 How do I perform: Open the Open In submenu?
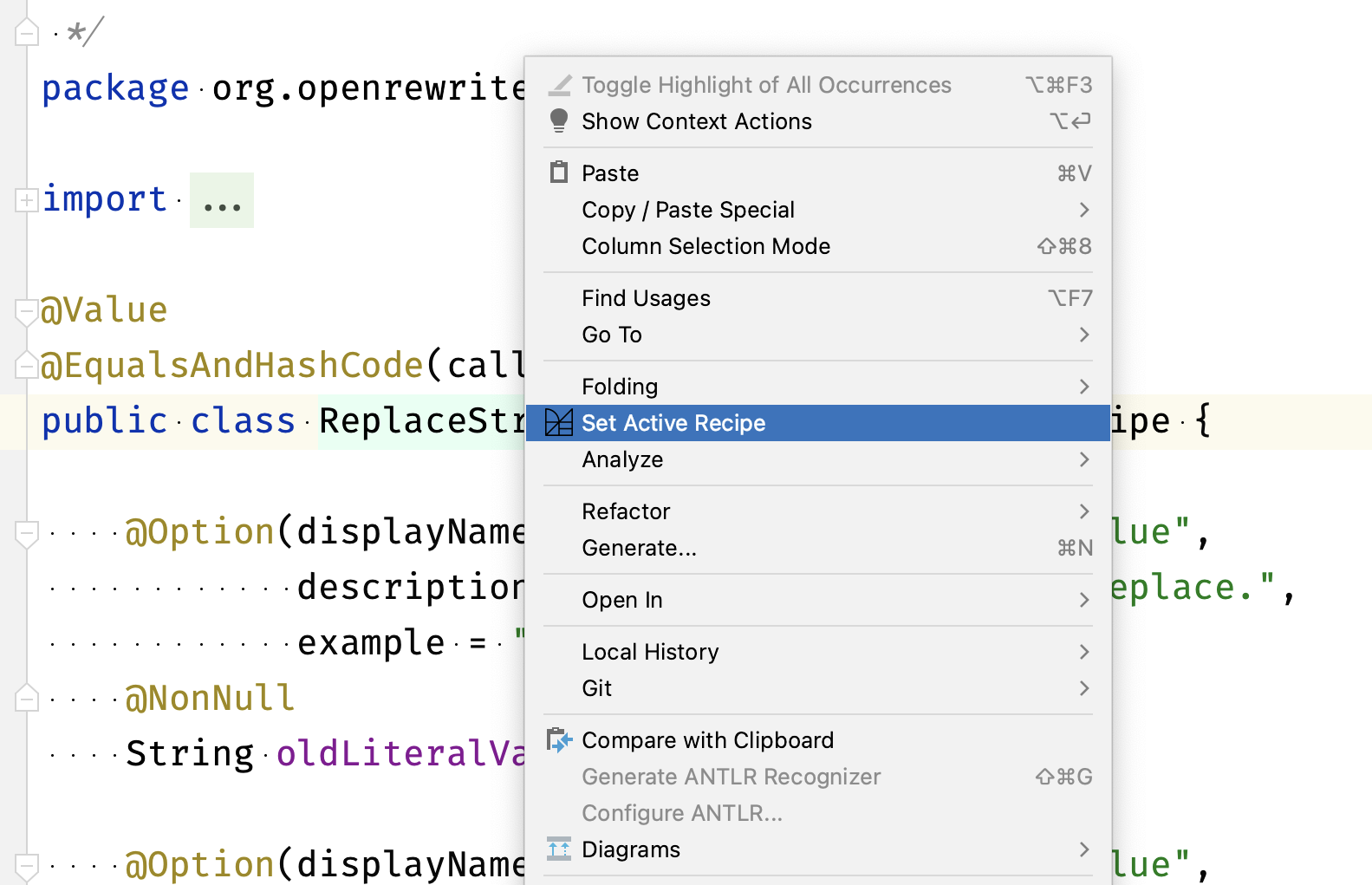click(x=818, y=600)
